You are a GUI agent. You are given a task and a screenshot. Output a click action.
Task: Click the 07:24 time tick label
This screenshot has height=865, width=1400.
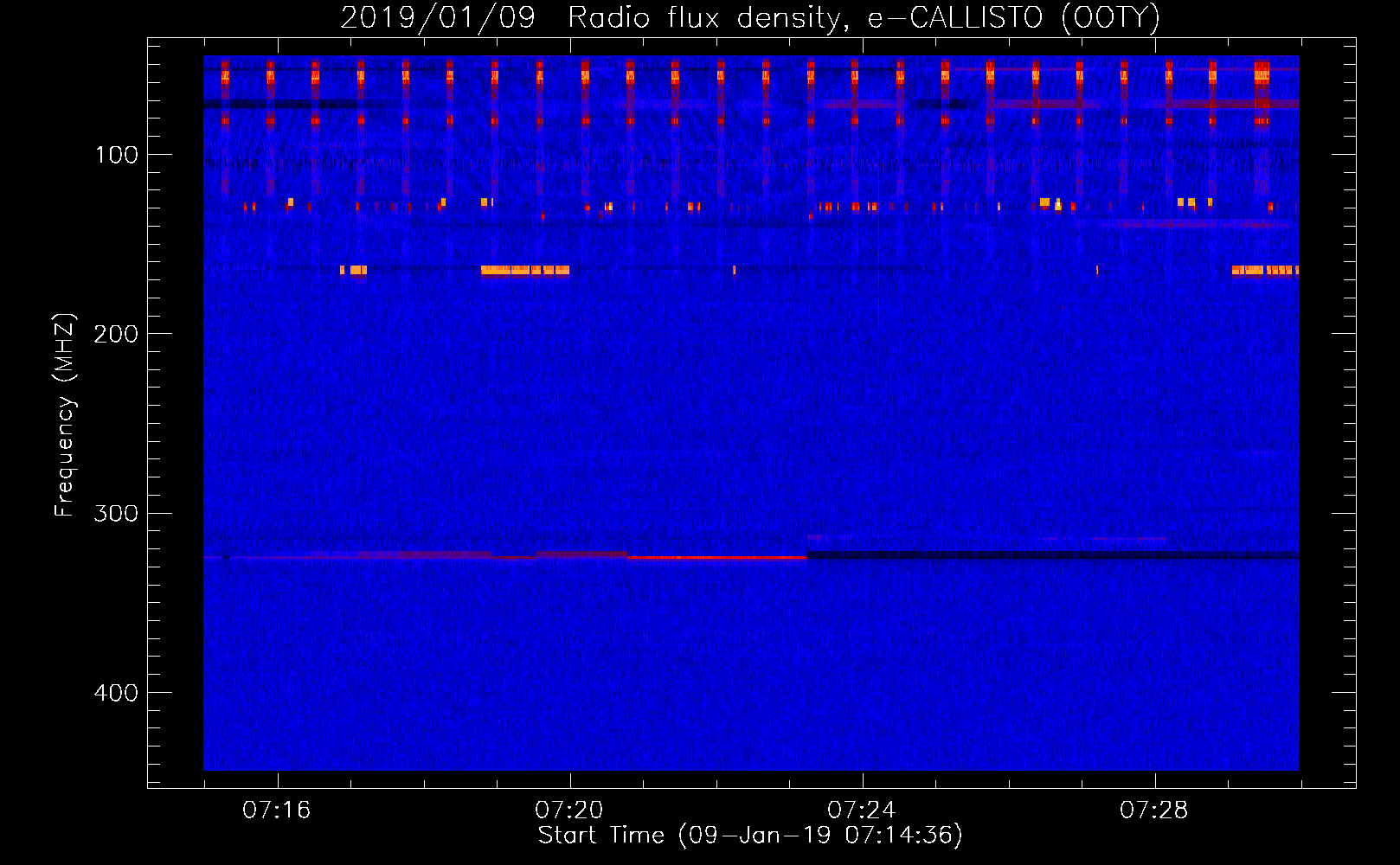tap(862, 811)
